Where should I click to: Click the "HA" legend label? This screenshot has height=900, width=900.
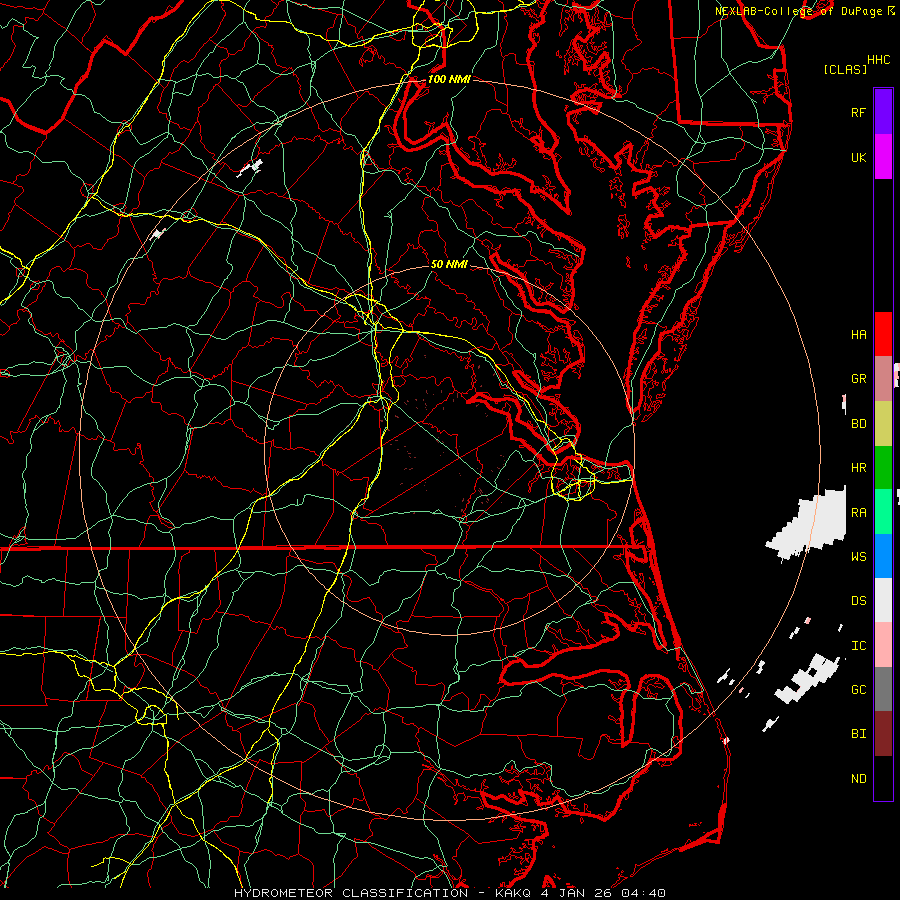[x=859, y=335]
